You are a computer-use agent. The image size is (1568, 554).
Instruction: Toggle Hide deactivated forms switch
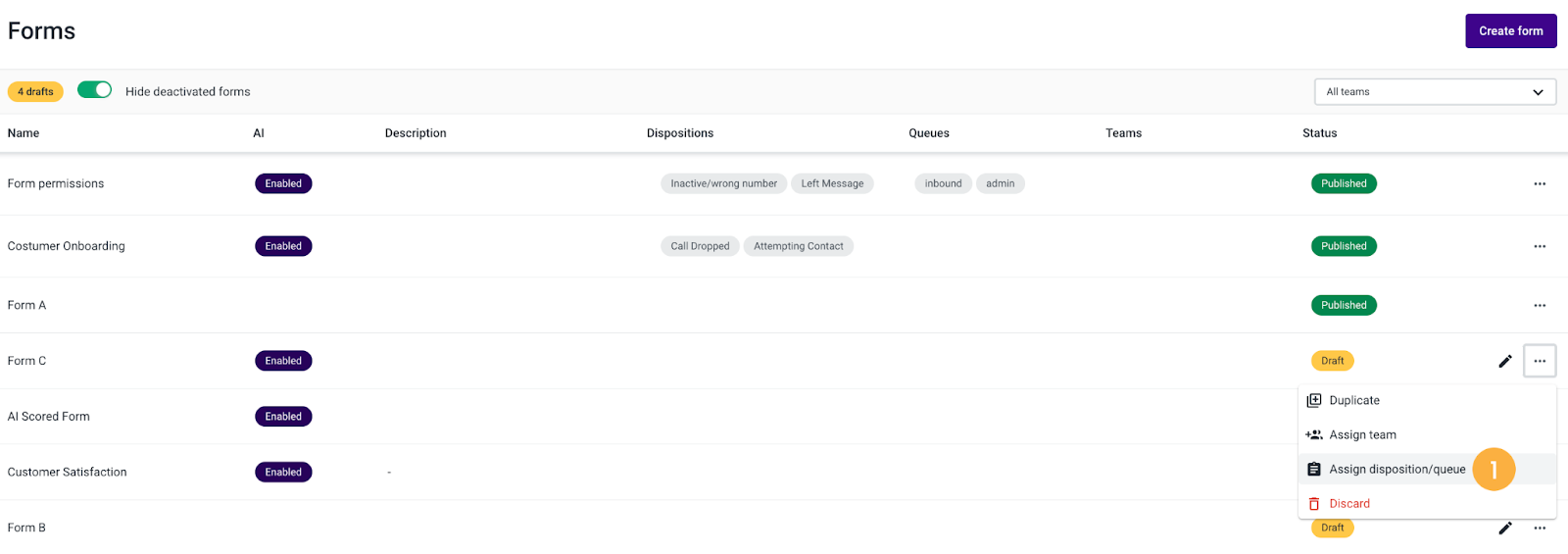pos(95,90)
